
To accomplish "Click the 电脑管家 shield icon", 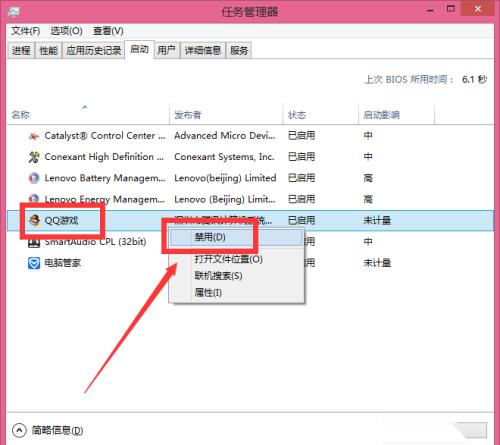I will [x=34, y=263].
